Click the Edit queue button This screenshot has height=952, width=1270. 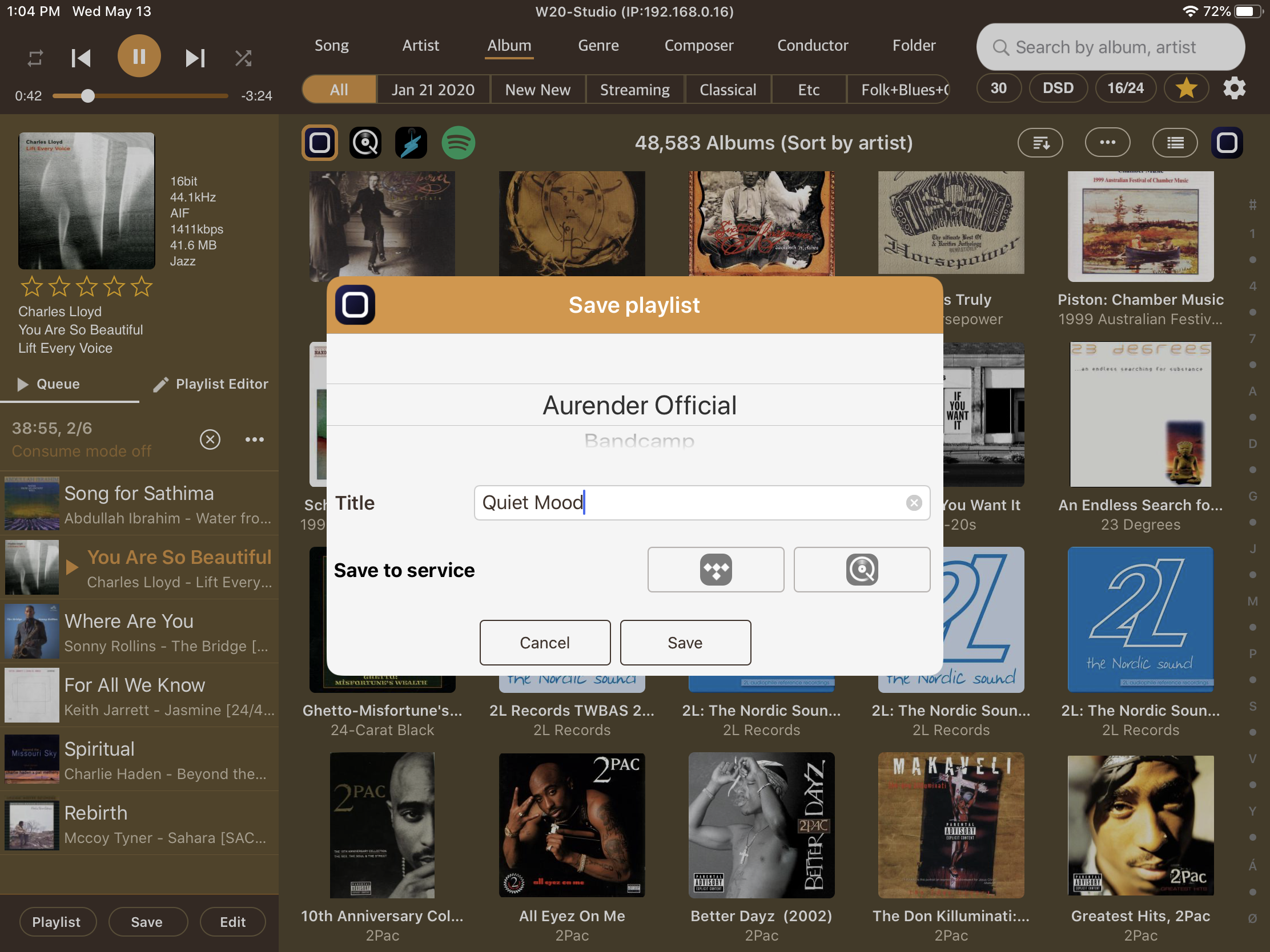[232, 922]
